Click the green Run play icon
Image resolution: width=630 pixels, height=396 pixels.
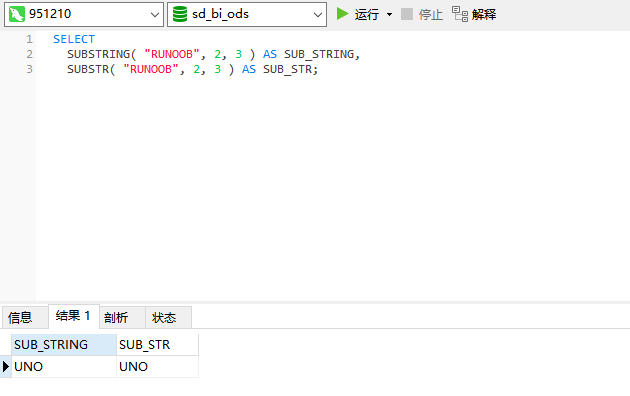342,14
